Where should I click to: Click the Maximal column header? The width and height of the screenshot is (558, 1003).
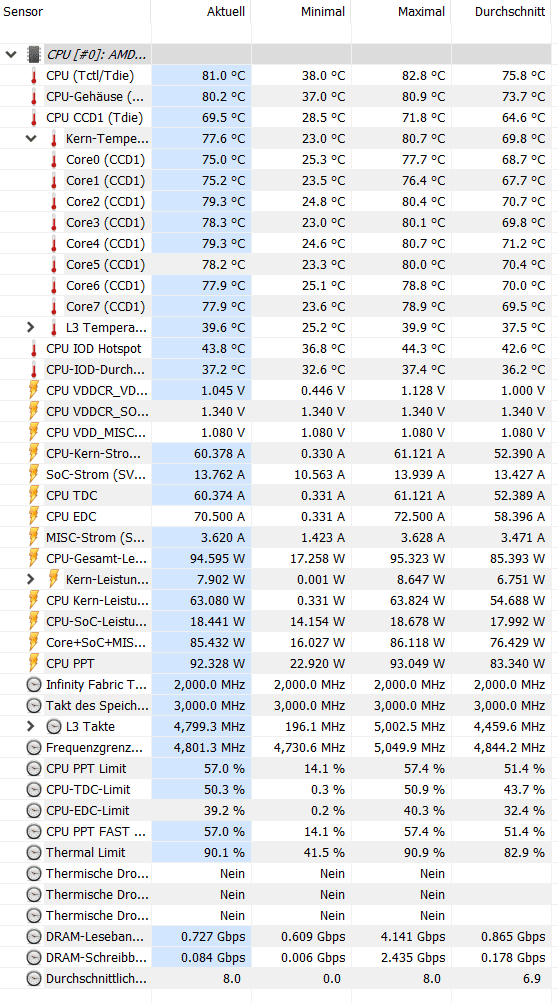pos(401,12)
